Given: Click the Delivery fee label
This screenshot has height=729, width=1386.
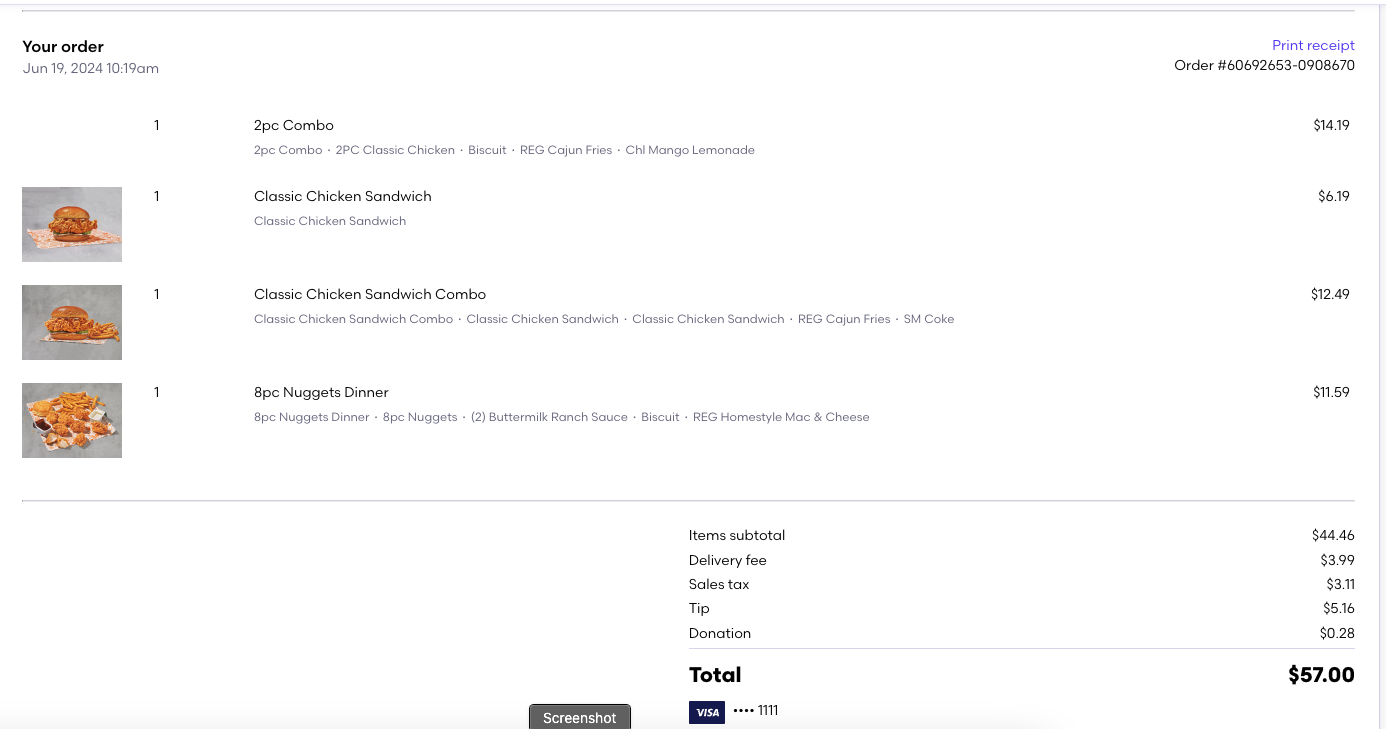Looking at the screenshot, I should point(727,560).
